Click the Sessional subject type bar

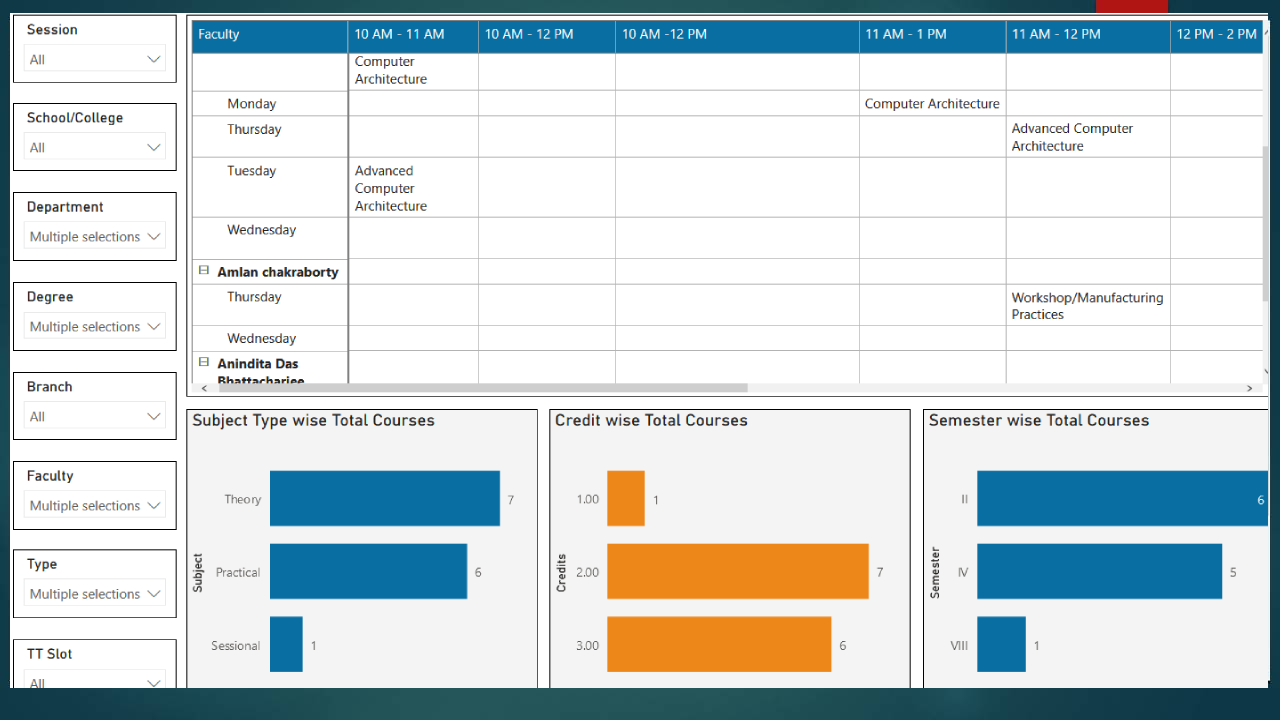[286, 645]
